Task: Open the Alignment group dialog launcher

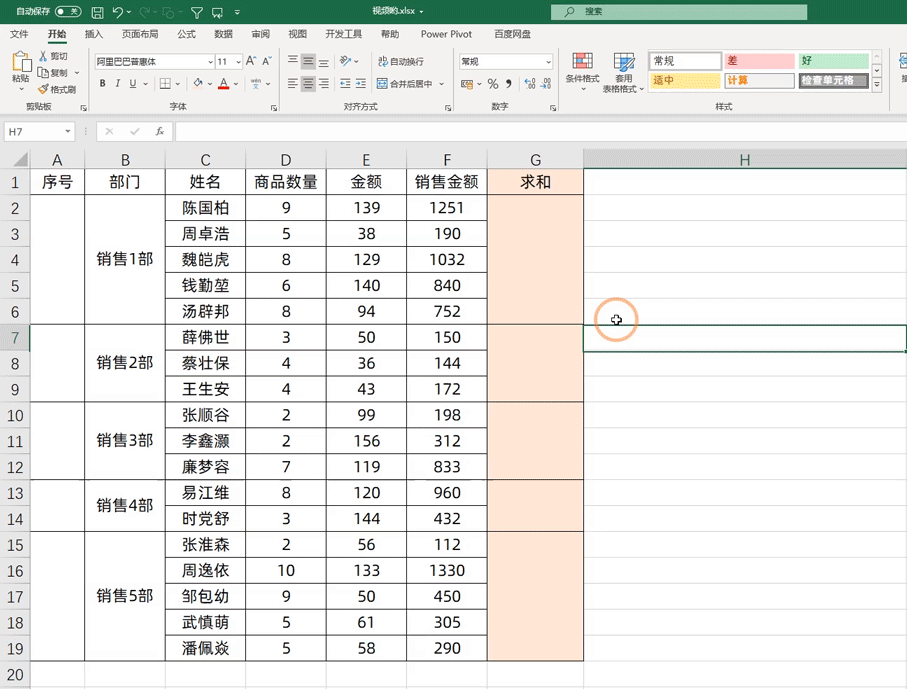Action: (x=448, y=108)
